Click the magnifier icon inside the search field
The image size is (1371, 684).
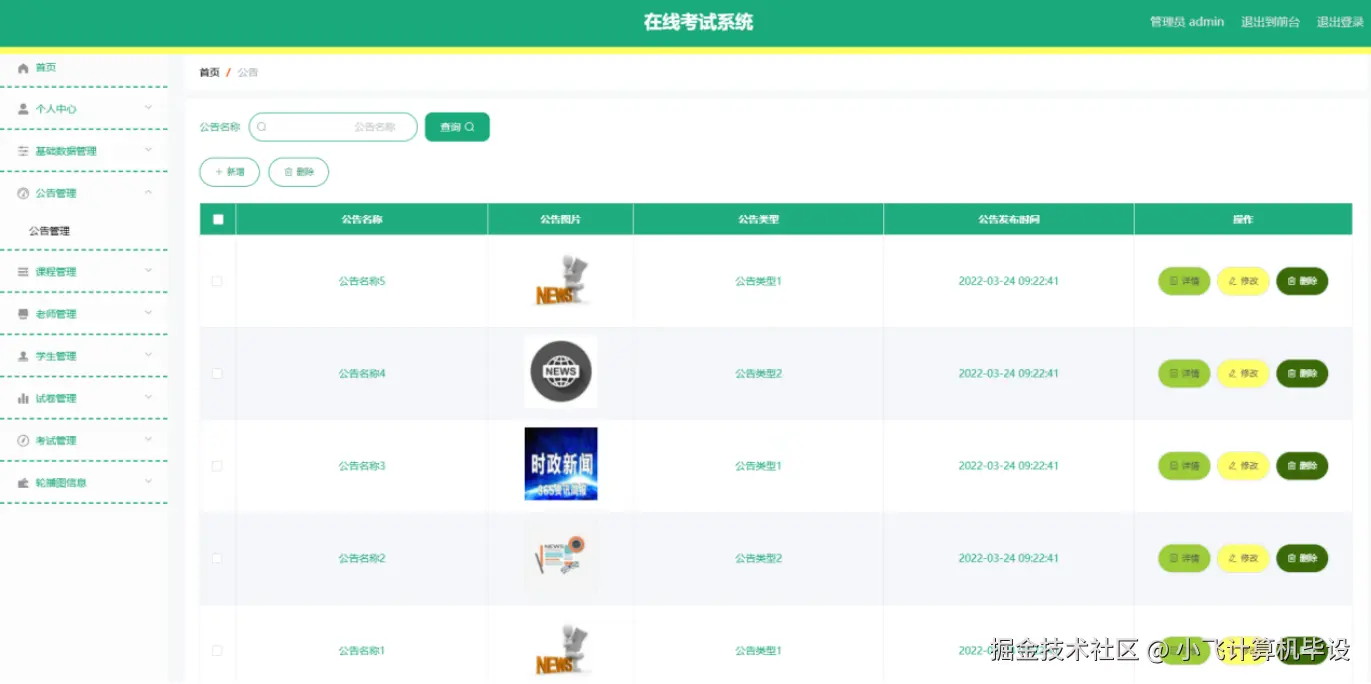coord(262,127)
